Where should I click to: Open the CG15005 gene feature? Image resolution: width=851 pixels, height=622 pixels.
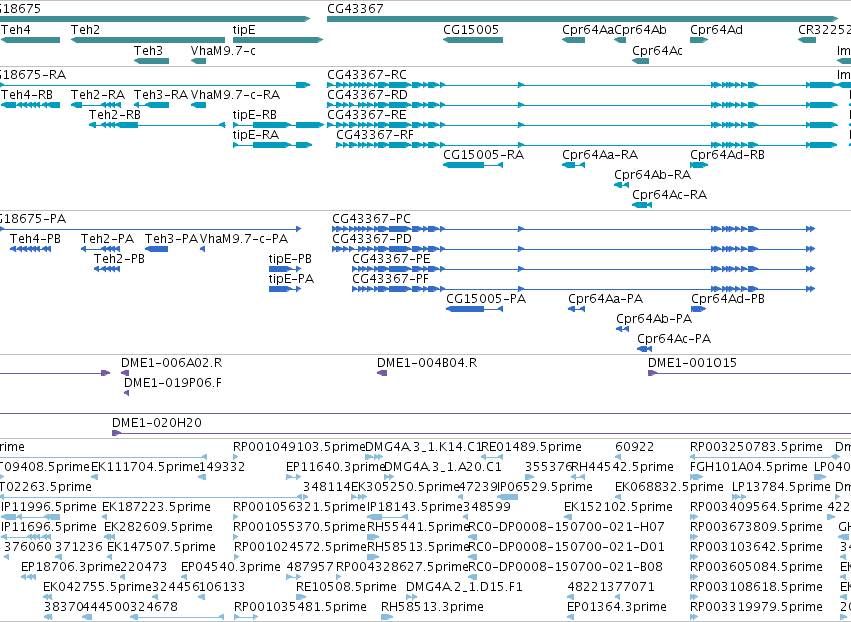473,40
